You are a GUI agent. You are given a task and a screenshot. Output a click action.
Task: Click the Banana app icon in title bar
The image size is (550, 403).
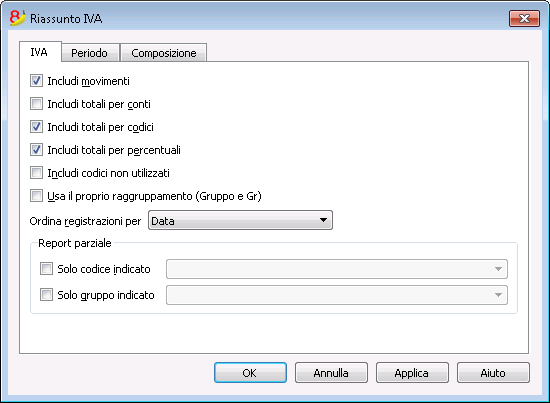click(x=18, y=18)
